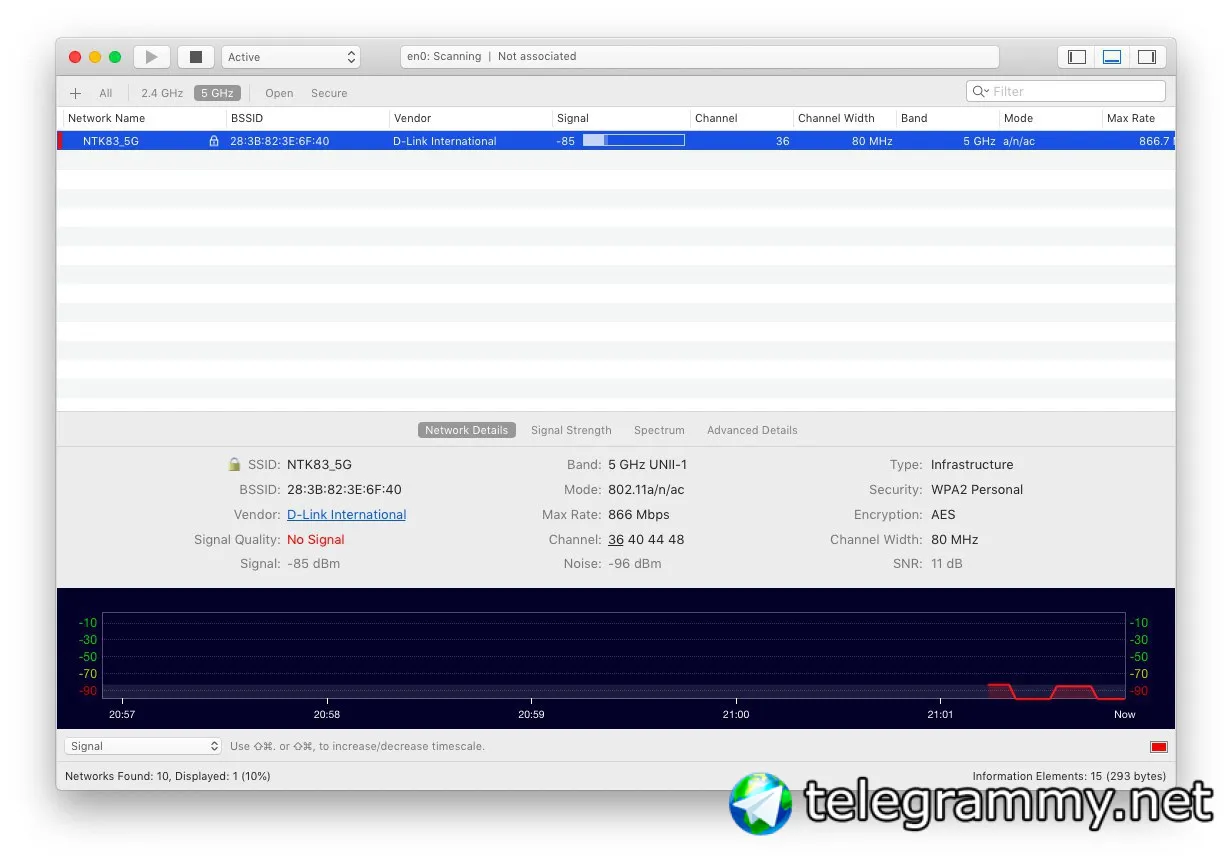The image size is (1232, 864).
Task: Switch to the Spectrum tab
Action: point(659,430)
